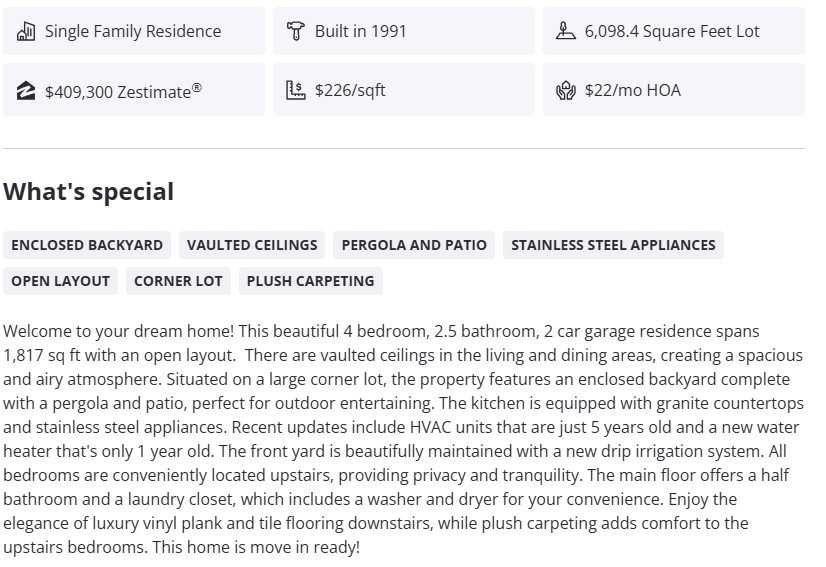Click the $22/mo HOA text
The height and width of the screenshot is (567, 826).
pos(633,90)
